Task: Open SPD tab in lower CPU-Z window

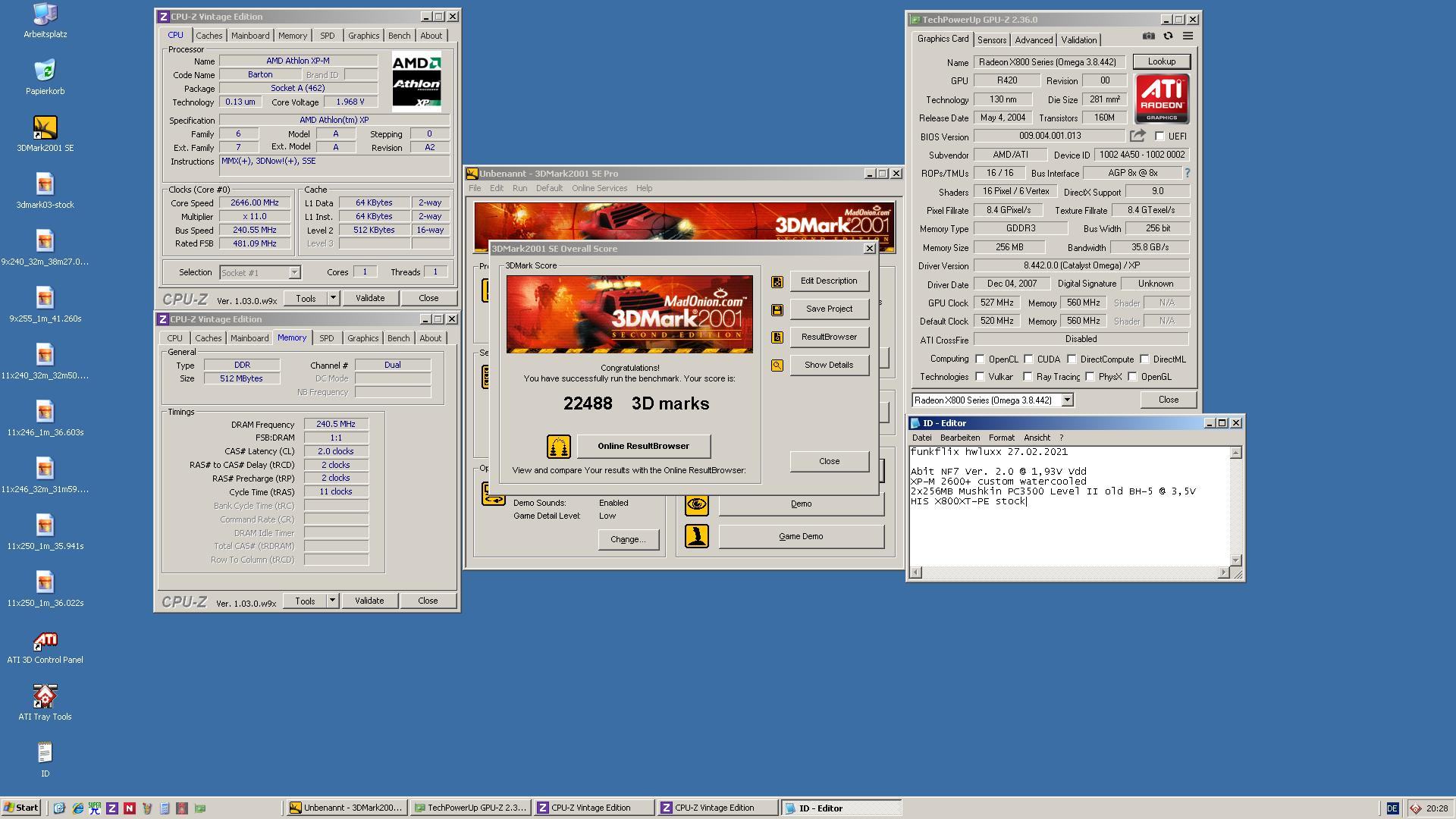Action: click(326, 338)
